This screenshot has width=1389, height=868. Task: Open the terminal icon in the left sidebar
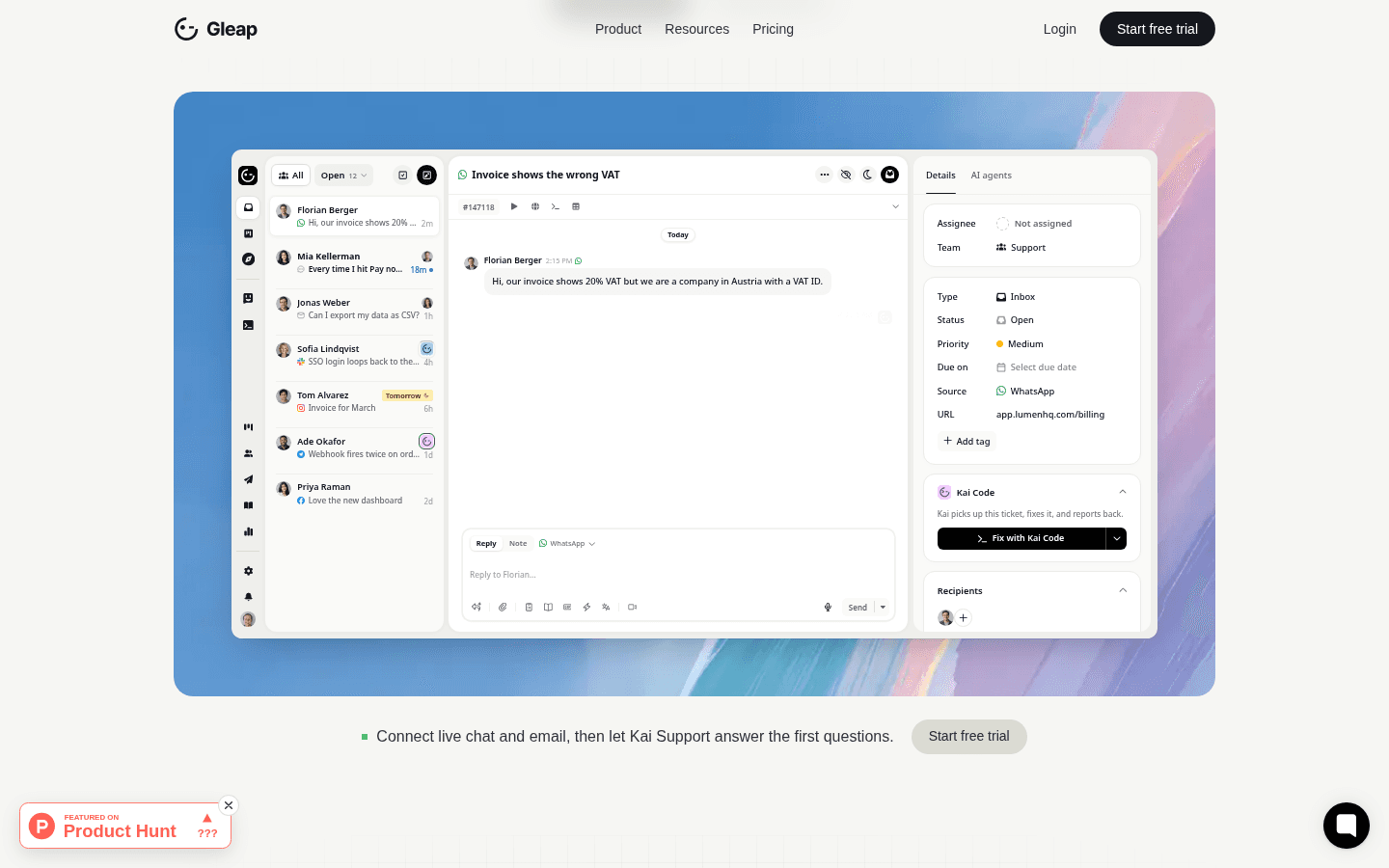tap(248, 325)
